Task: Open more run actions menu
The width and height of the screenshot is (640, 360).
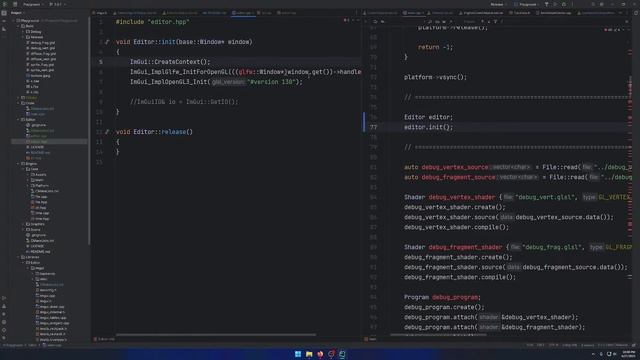Action: 573,4
